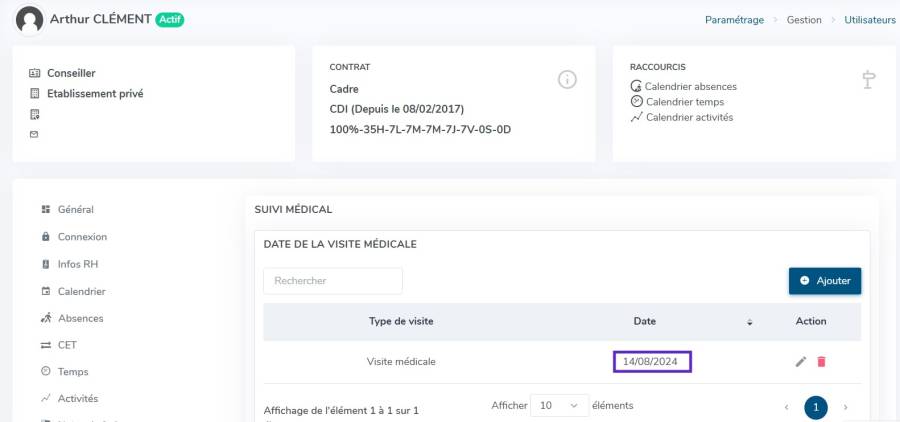Delete the Visite médicale row with trash icon

click(821, 362)
